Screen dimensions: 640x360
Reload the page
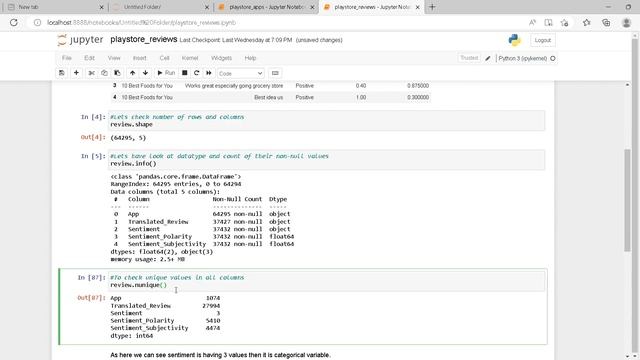click(14, 23)
